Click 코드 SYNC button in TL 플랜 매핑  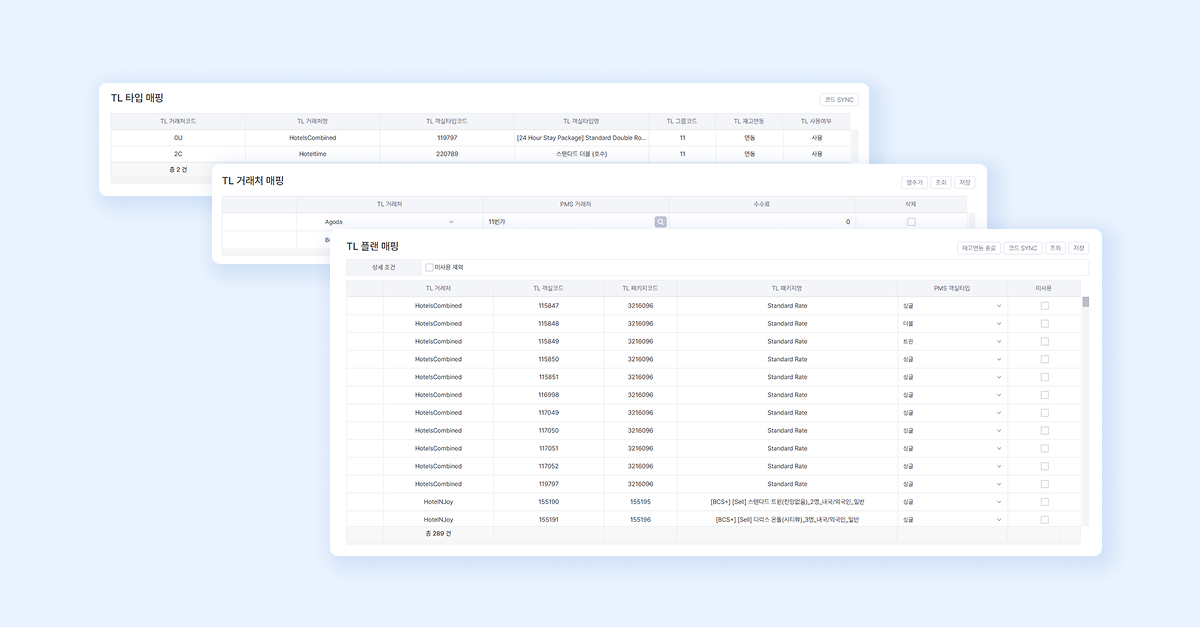tap(1022, 248)
